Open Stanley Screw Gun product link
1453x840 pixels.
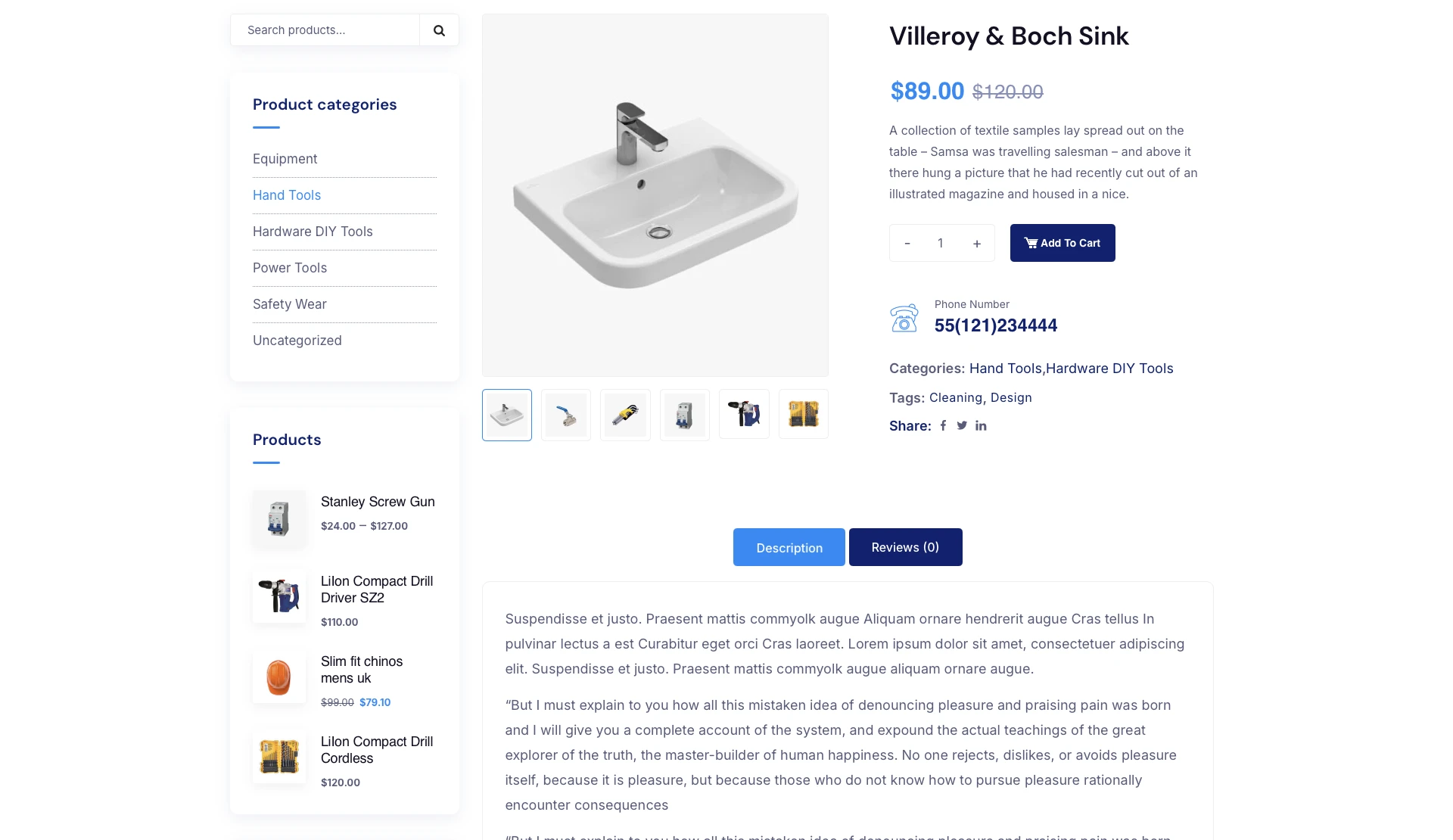click(x=378, y=502)
